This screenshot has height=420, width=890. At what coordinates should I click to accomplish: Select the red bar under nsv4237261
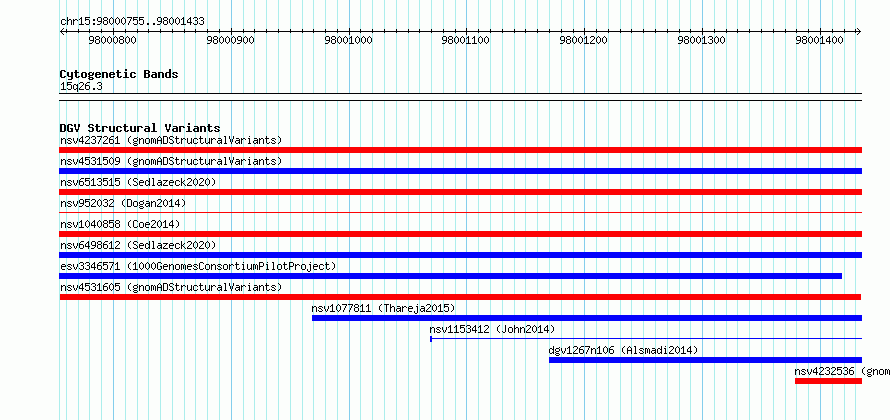[x=460, y=150]
